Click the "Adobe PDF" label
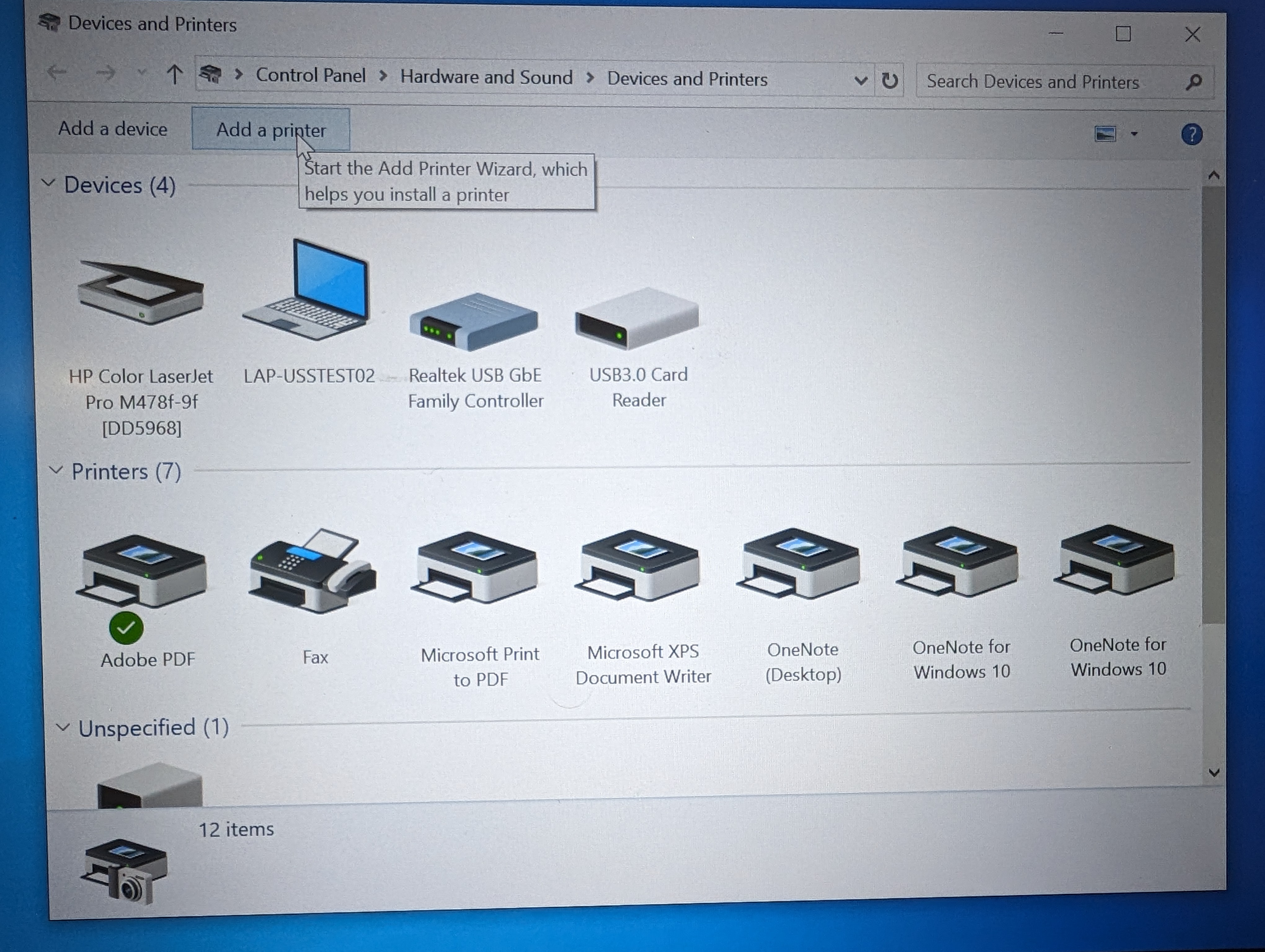Viewport: 1265px width, 952px height. tap(148, 660)
